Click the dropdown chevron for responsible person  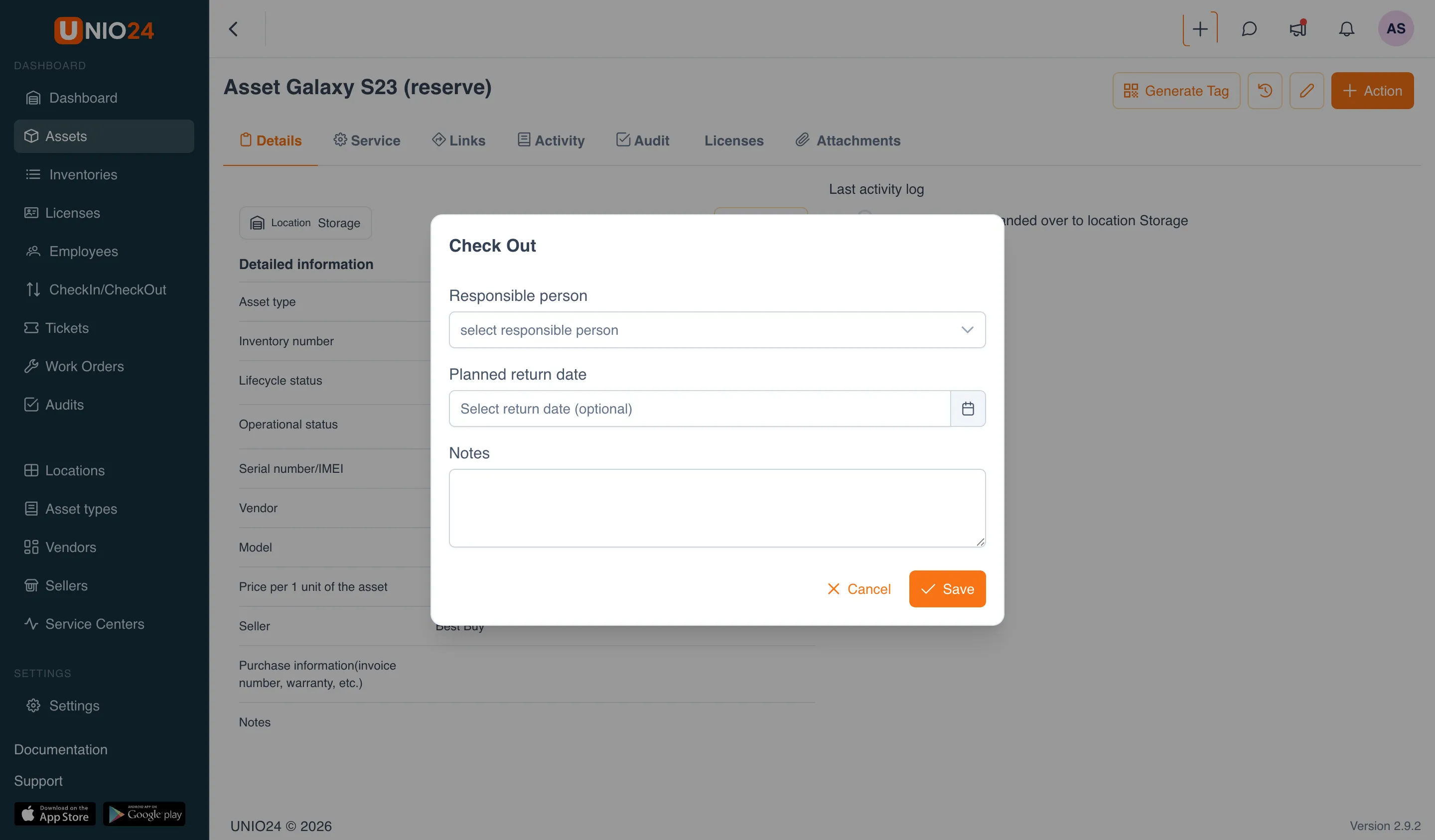967,330
